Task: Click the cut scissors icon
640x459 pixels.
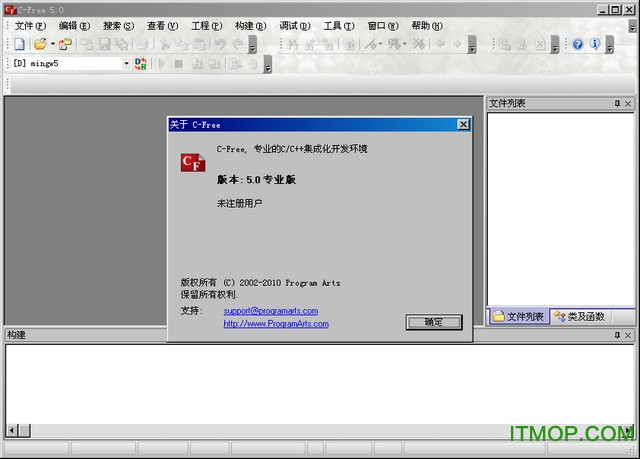Action: tap(165, 44)
